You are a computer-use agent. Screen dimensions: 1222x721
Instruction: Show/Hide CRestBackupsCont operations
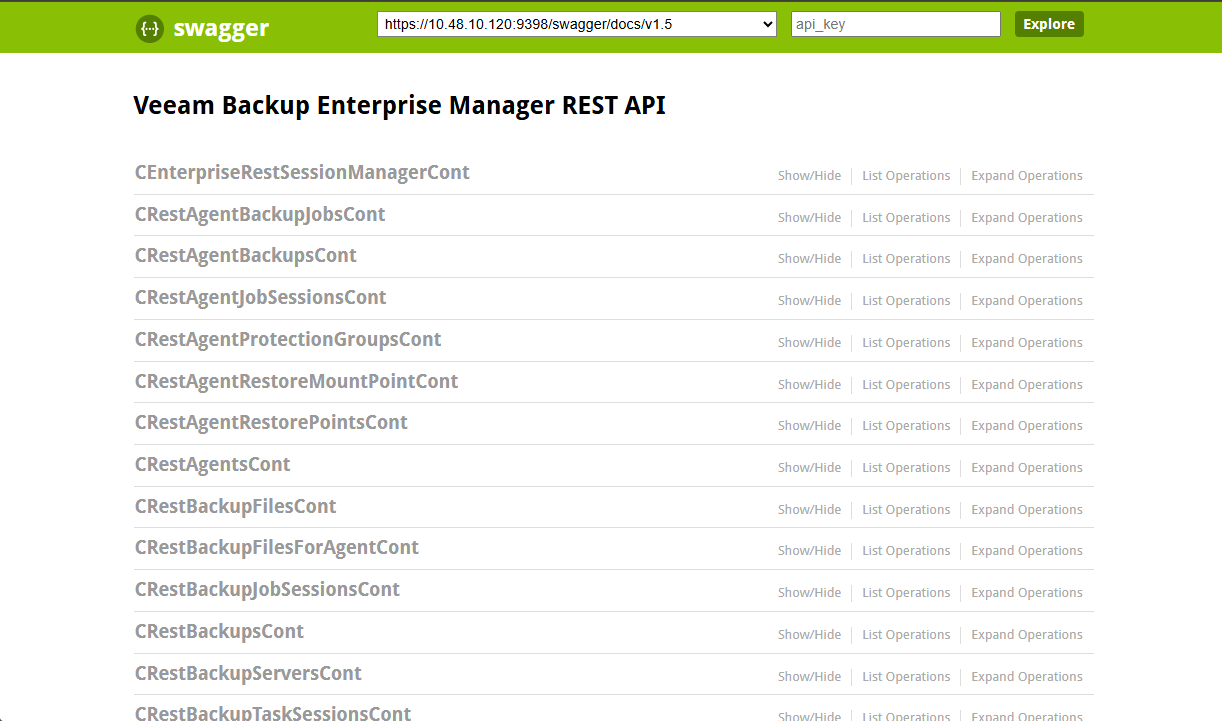coord(810,635)
